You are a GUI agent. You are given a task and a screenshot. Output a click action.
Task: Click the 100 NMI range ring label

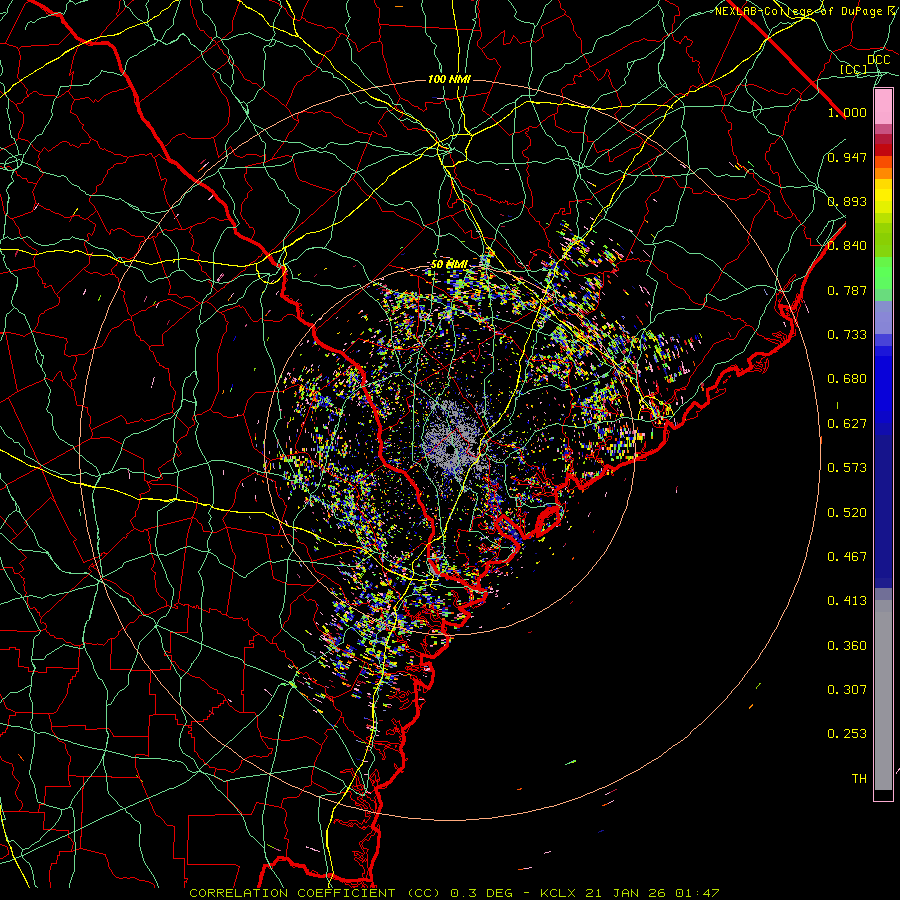(x=449, y=79)
